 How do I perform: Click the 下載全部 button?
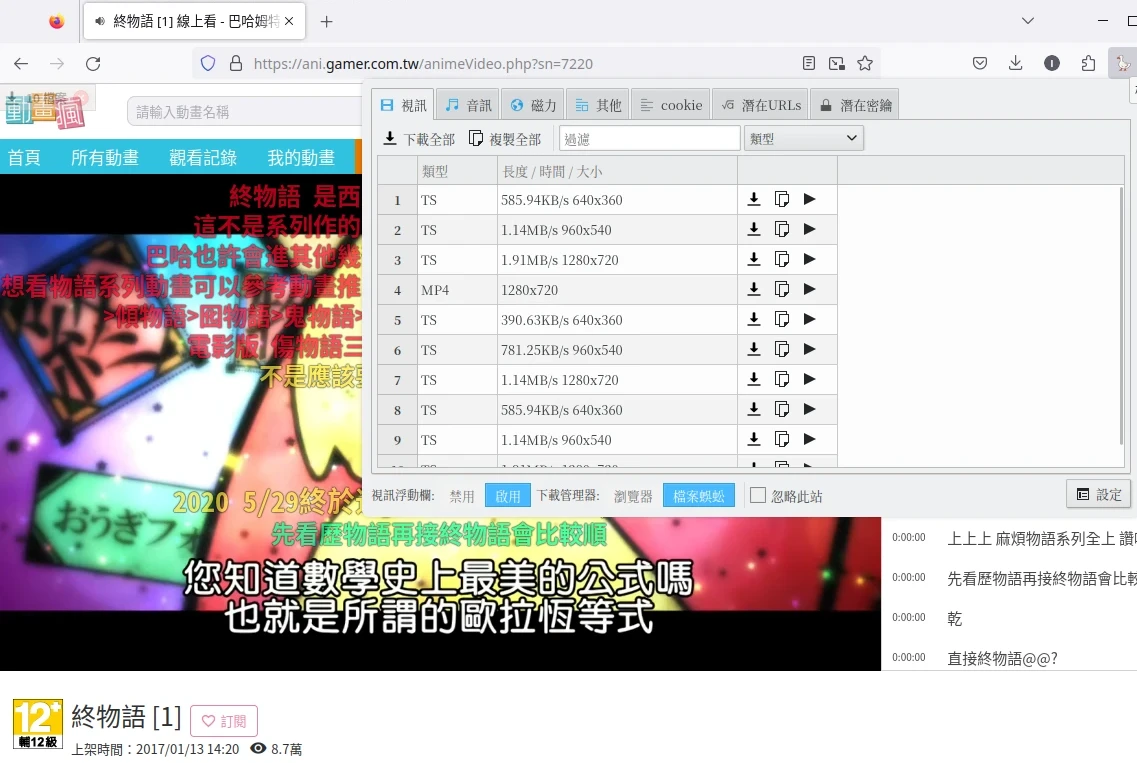[419, 139]
